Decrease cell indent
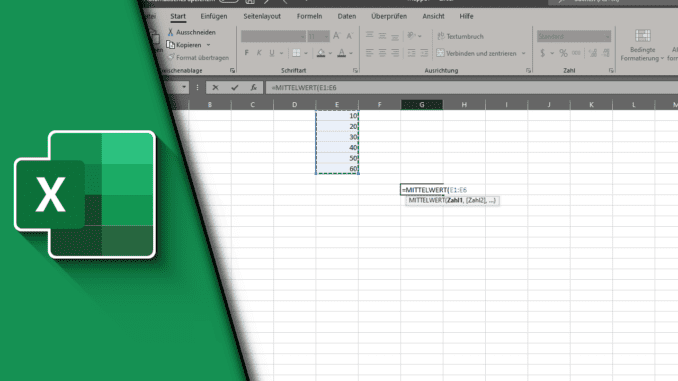678x381 pixels. pos(411,53)
